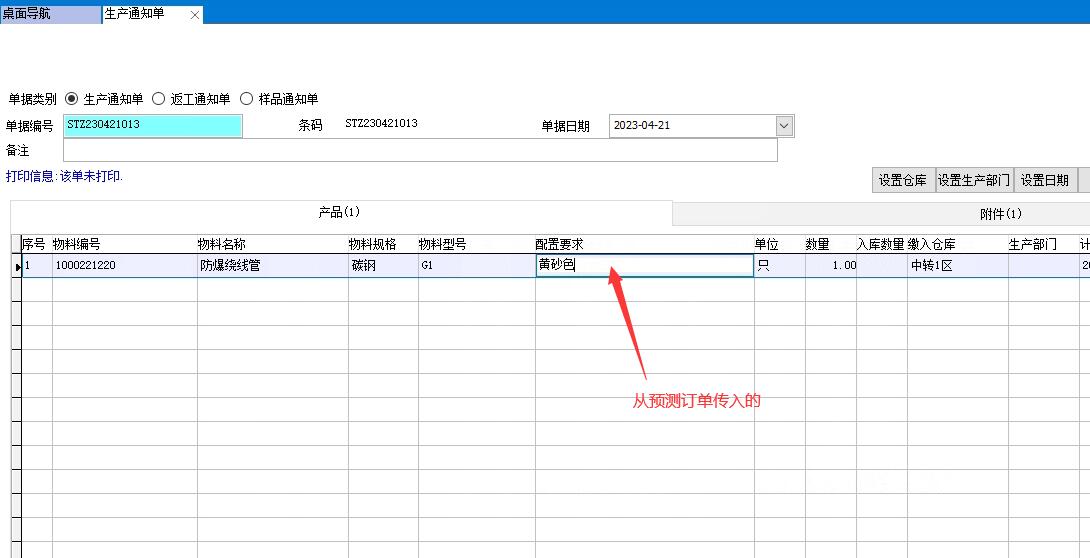1090x558 pixels.
Task: Click the 单据编号 input field
Action: (152, 126)
